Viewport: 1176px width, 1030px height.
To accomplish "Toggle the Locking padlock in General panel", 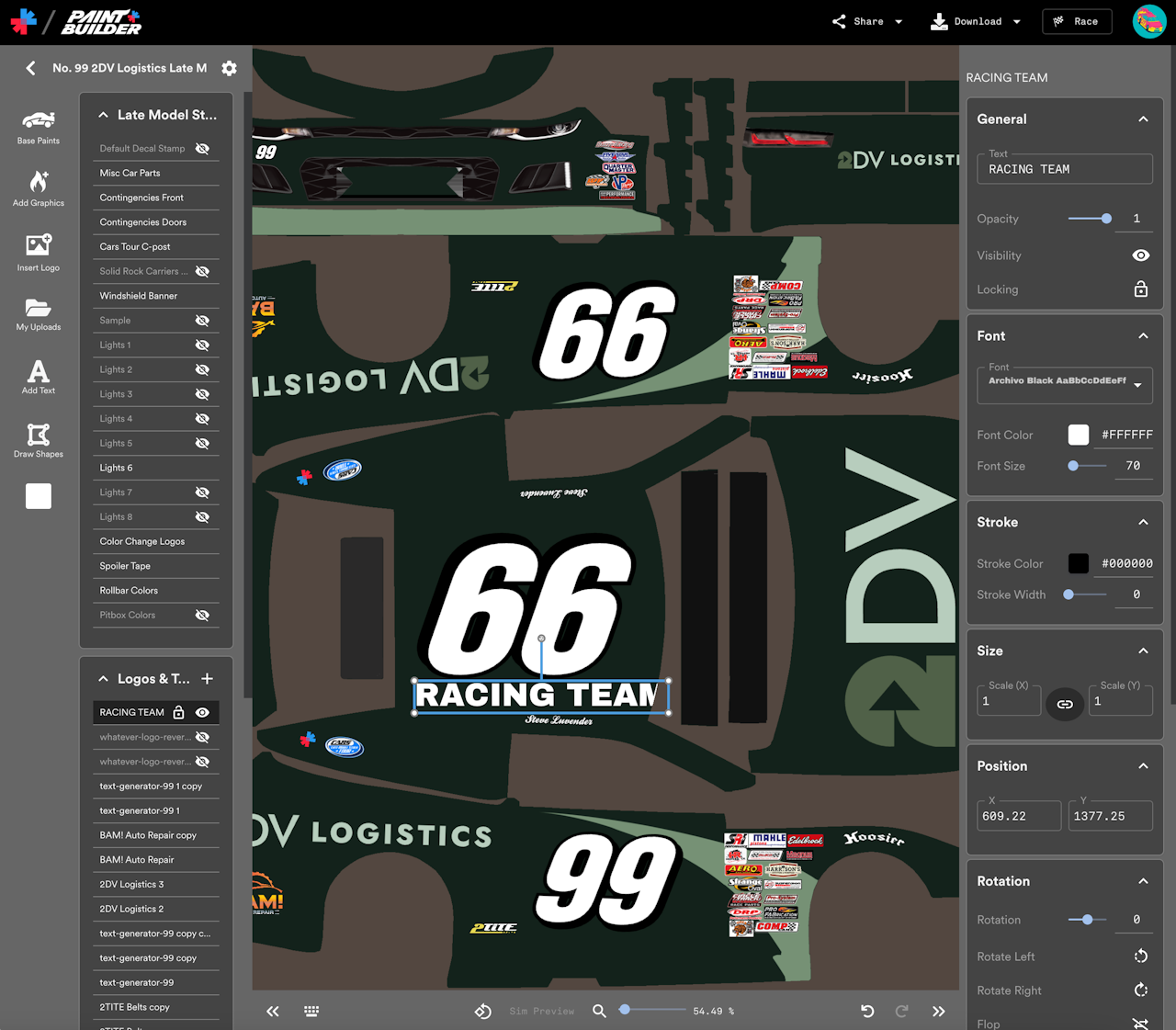I will pyautogui.click(x=1140, y=289).
